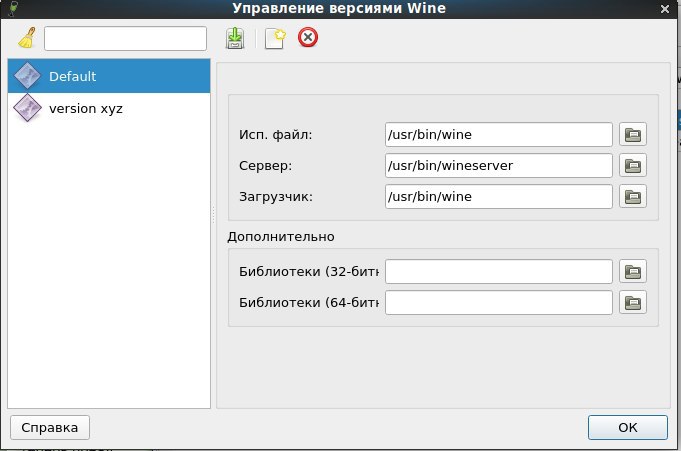The image size is (681, 451).
Task: Confirm with the OK button
Action: tap(628, 428)
